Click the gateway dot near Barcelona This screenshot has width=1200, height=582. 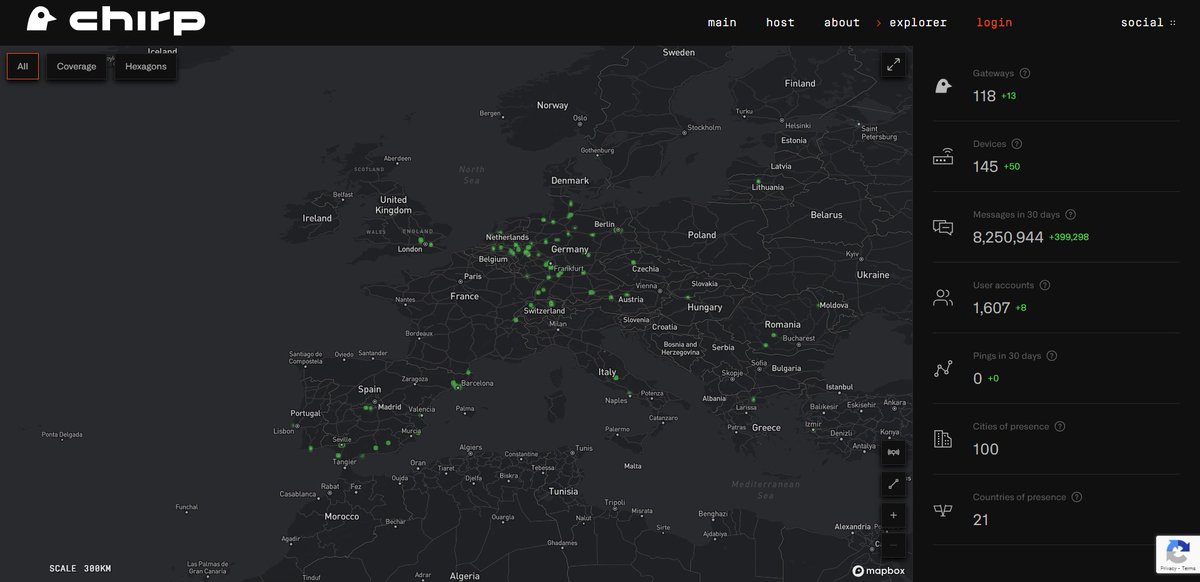pos(455,384)
